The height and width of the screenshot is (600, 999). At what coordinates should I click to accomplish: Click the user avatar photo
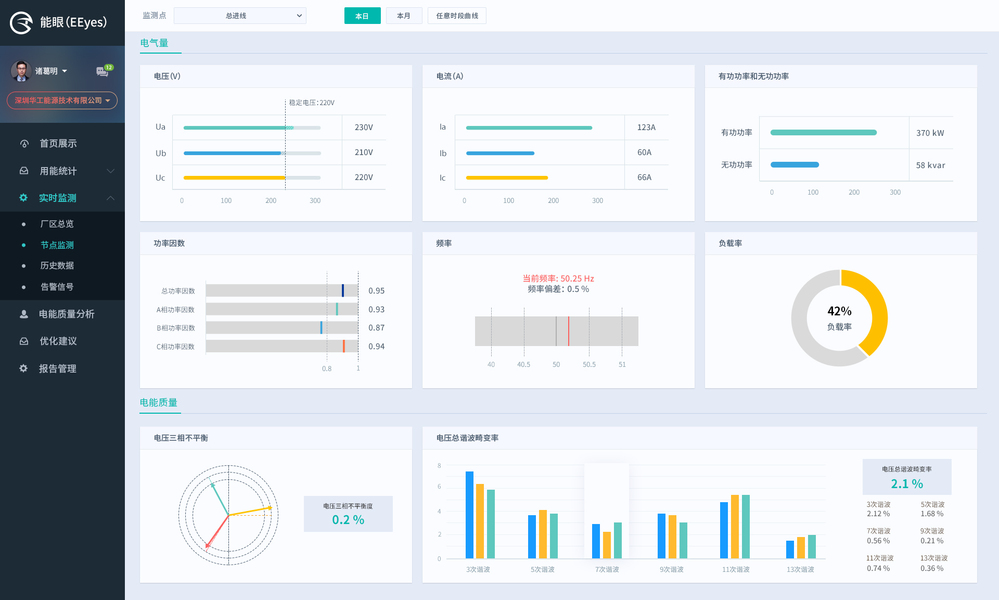(21, 71)
